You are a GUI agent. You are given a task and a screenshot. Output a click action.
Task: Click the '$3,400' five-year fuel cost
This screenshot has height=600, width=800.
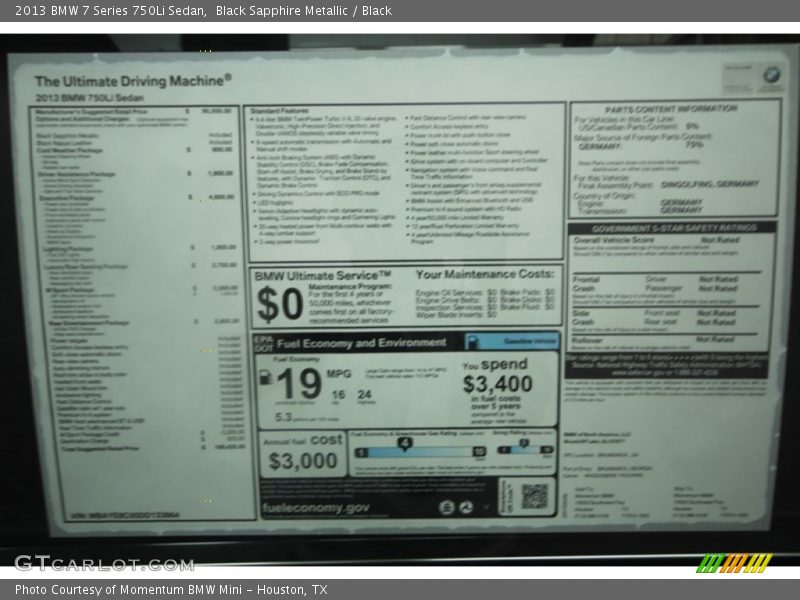tap(497, 384)
